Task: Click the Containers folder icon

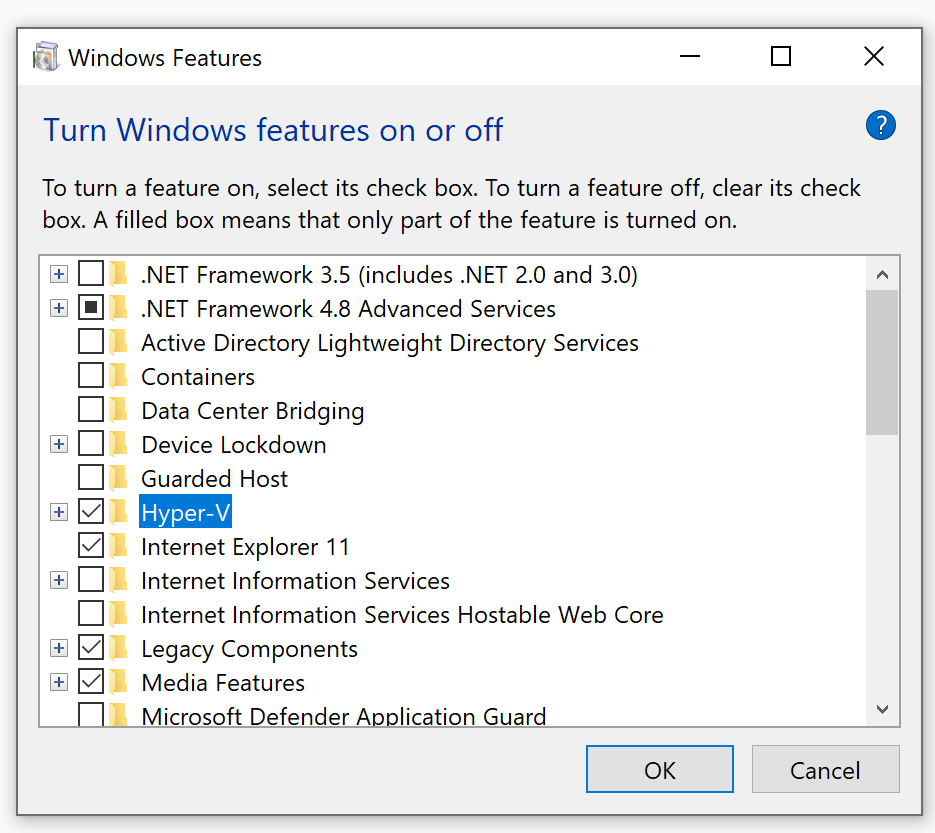Action: 120,376
